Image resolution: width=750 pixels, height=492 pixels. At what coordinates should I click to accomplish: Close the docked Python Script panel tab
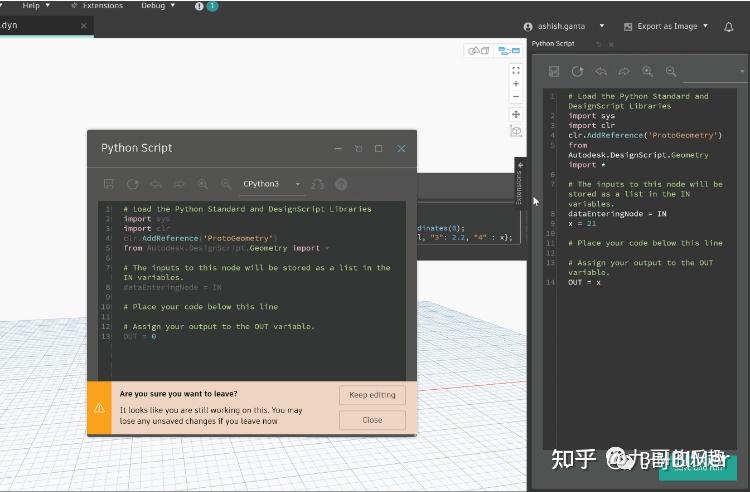[611, 44]
